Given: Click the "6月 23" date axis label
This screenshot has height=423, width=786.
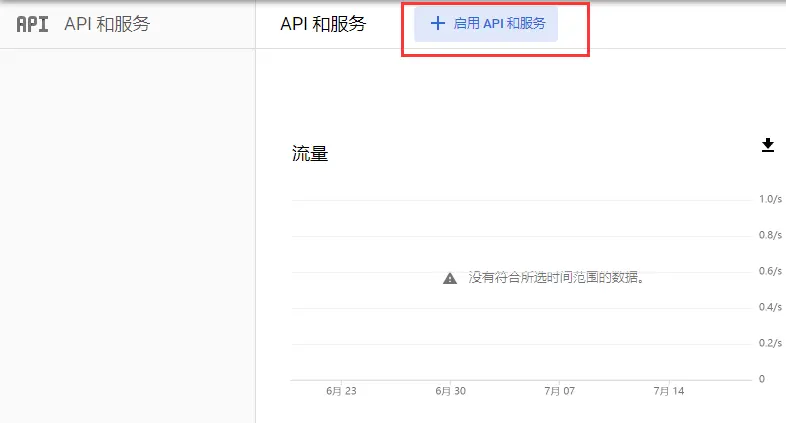Looking at the screenshot, I should pyautogui.click(x=341, y=391).
